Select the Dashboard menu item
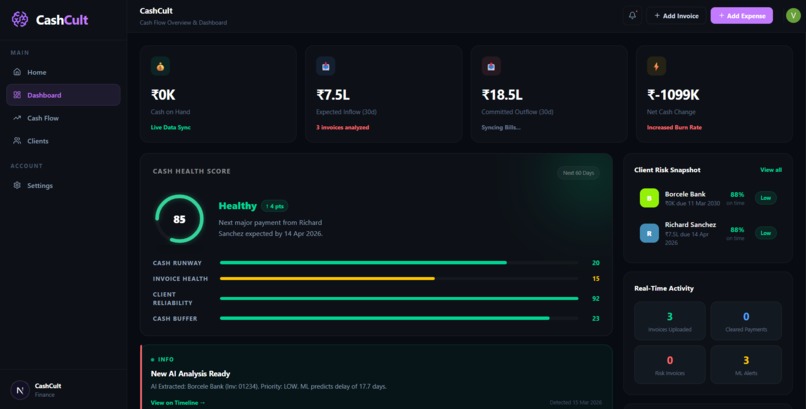806x409 pixels. (x=63, y=95)
